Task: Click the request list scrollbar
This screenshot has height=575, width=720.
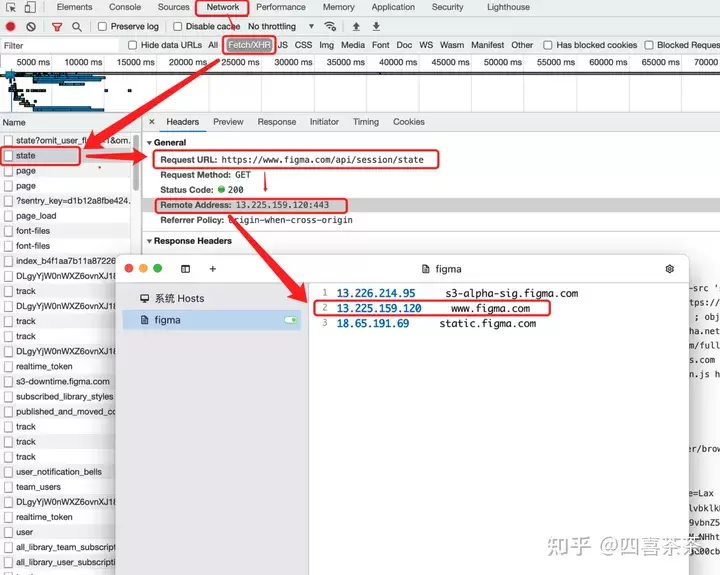Action: pos(136,163)
